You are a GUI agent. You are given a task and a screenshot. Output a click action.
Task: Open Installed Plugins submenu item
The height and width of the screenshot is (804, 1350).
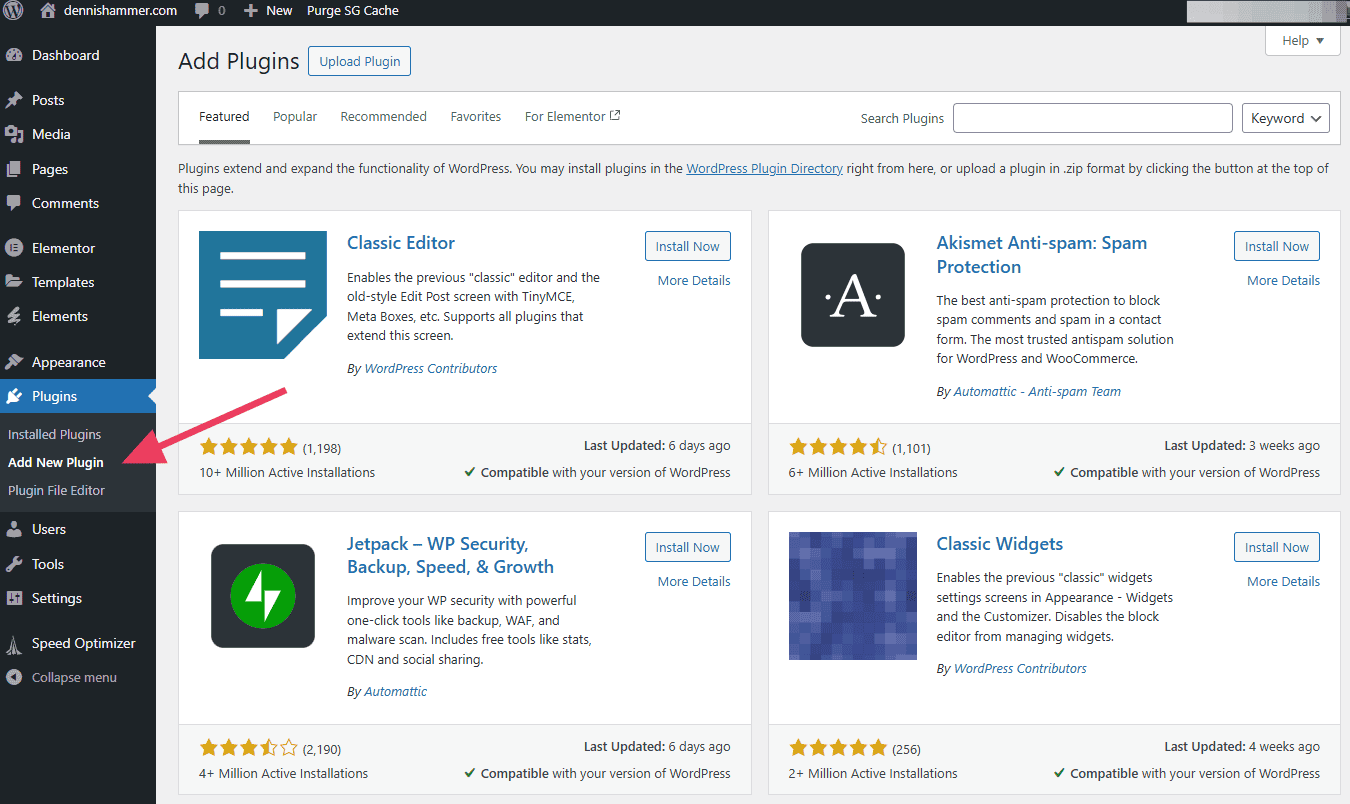point(55,434)
